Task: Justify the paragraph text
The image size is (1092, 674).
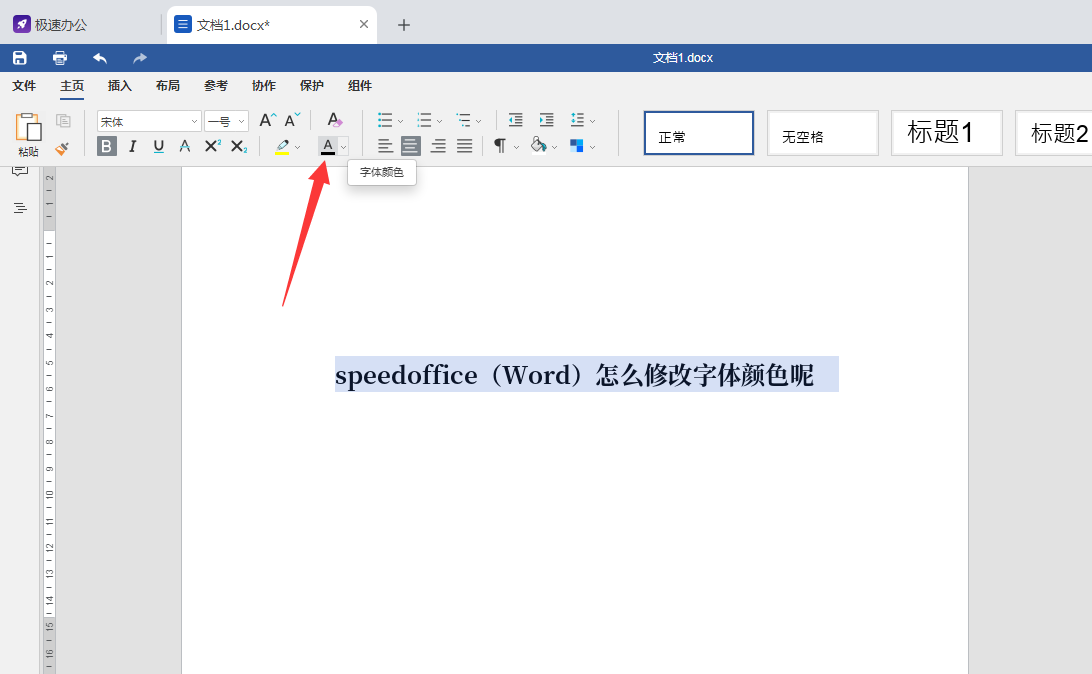Action: pos(465,146)
